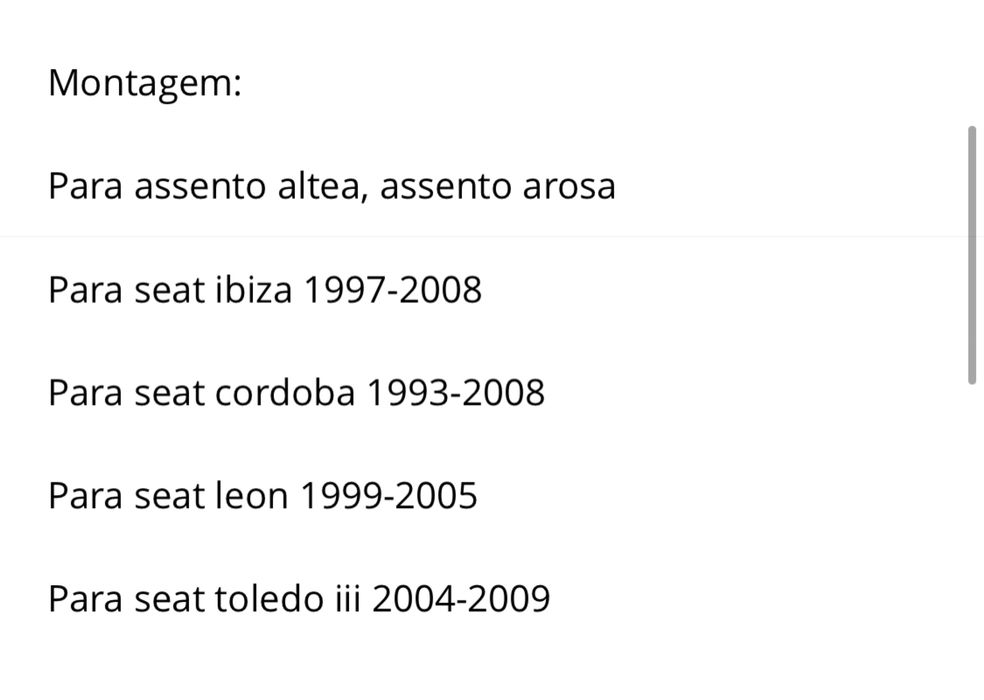Select the Para seat cordoba line
Image resolution: width=984 pixels, height=700 pixels.
[296, 393]
